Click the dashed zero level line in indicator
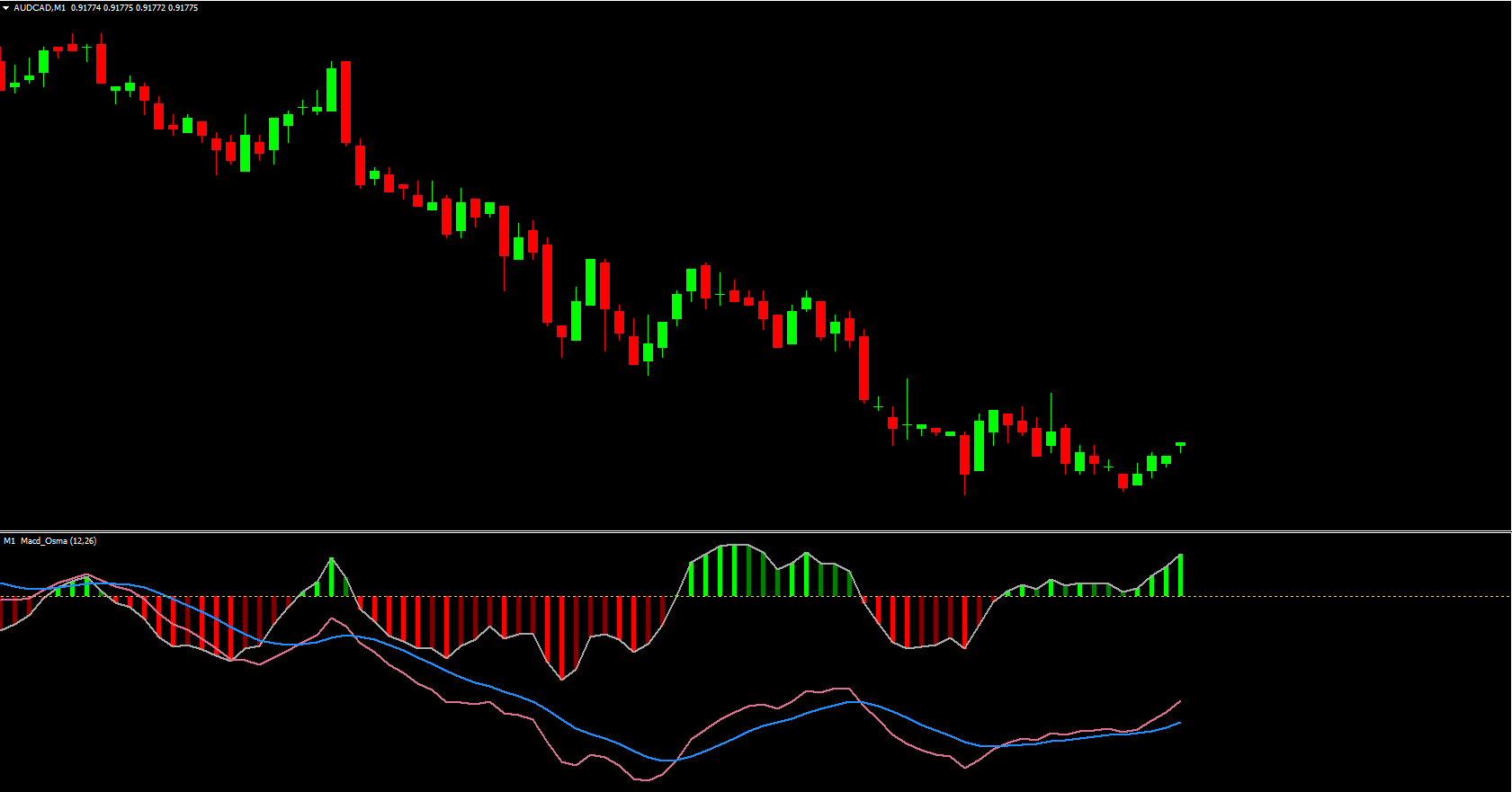1512x792 pixels. click(x=1349, y=596)
